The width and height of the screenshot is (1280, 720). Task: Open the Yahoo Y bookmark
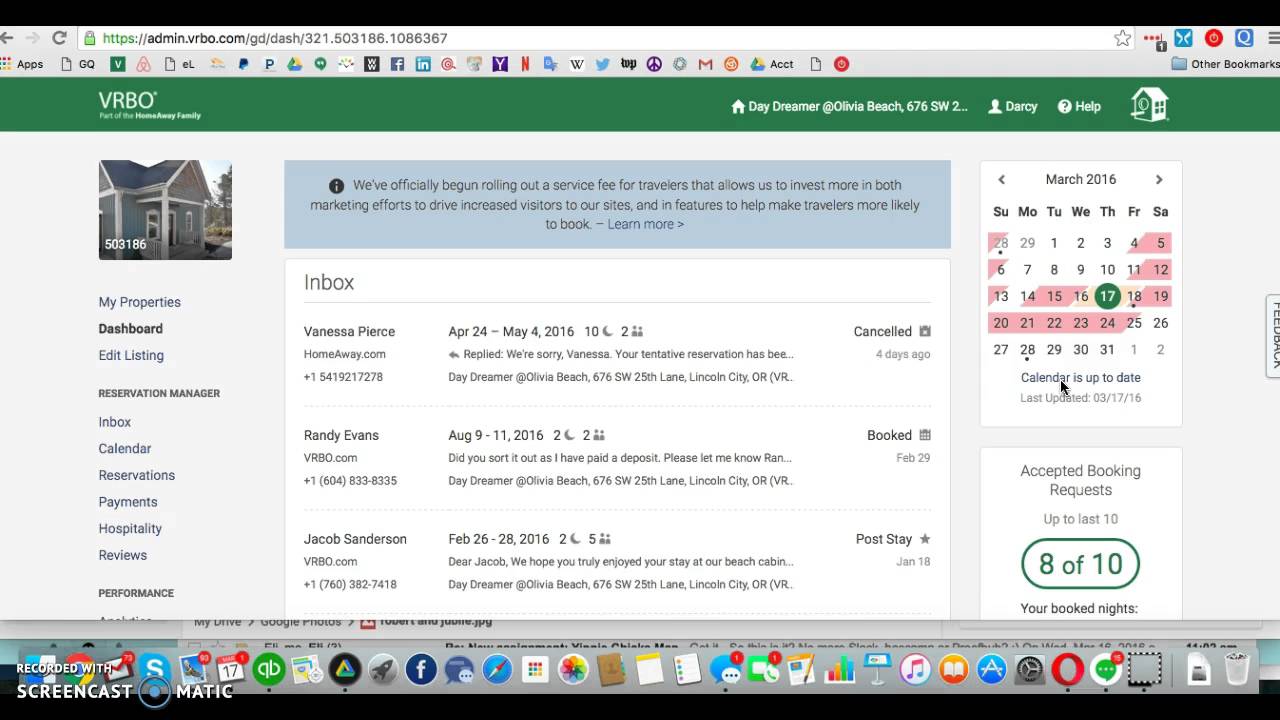(500, 64)
